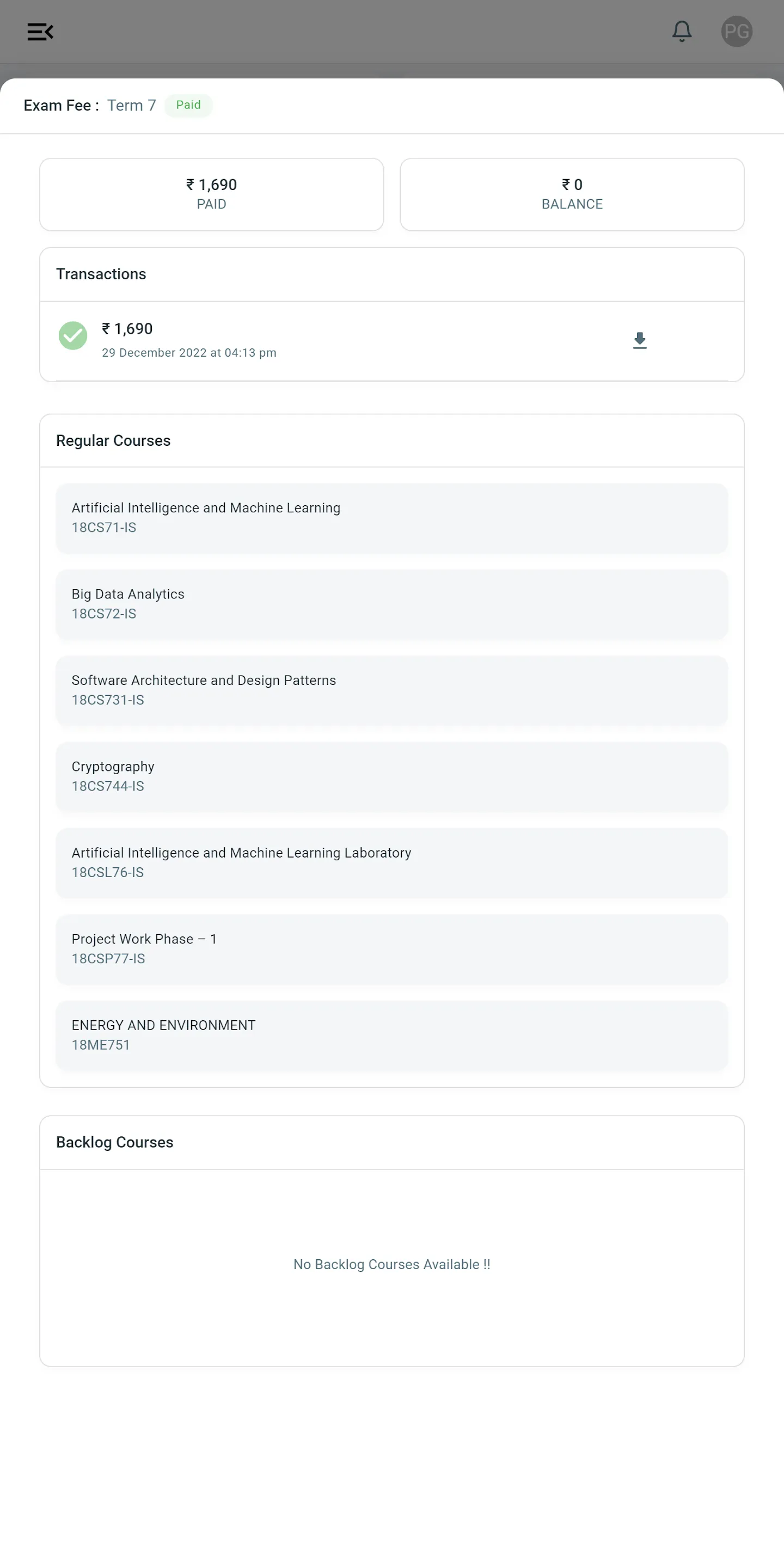Open PG profile avatar
The height and width of the screenshot is (1568, 784).
pos(737,31)
